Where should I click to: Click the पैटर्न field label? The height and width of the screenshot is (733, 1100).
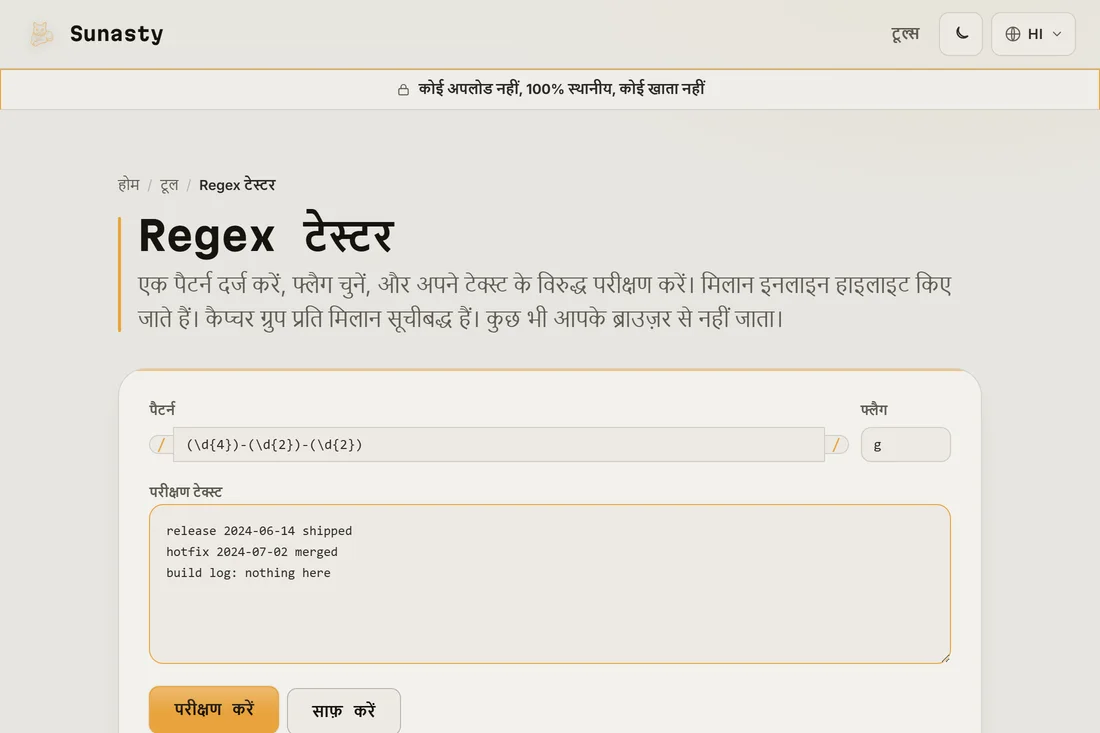click(x=162, y=410)
